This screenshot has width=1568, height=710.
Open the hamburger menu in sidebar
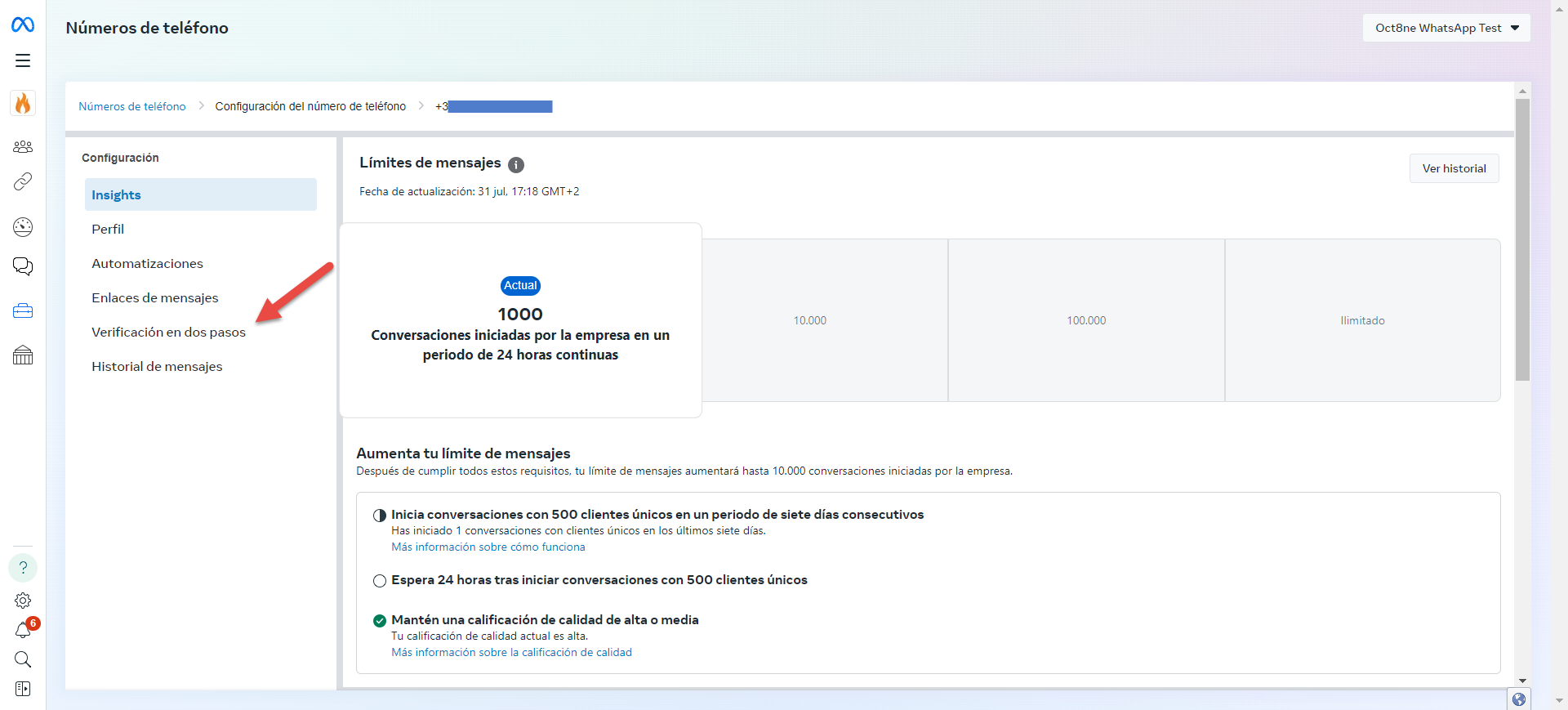coord(23,60)
